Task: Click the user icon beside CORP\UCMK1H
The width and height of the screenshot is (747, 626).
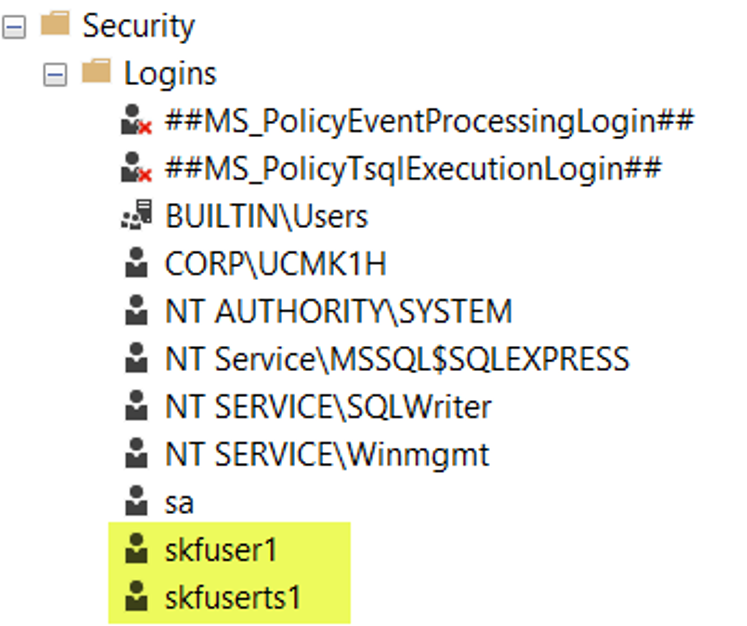Action: [x=136, y=263]
